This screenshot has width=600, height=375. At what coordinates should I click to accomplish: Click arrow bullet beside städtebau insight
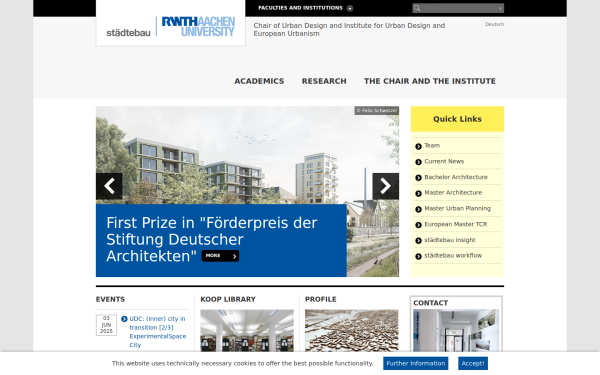click(418, 240)
